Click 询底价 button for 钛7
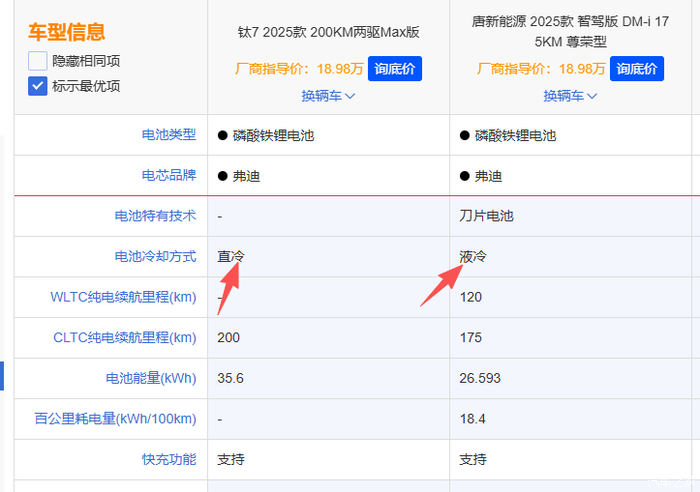Screen dimensions: 700x492 click(x=395, y=69)
